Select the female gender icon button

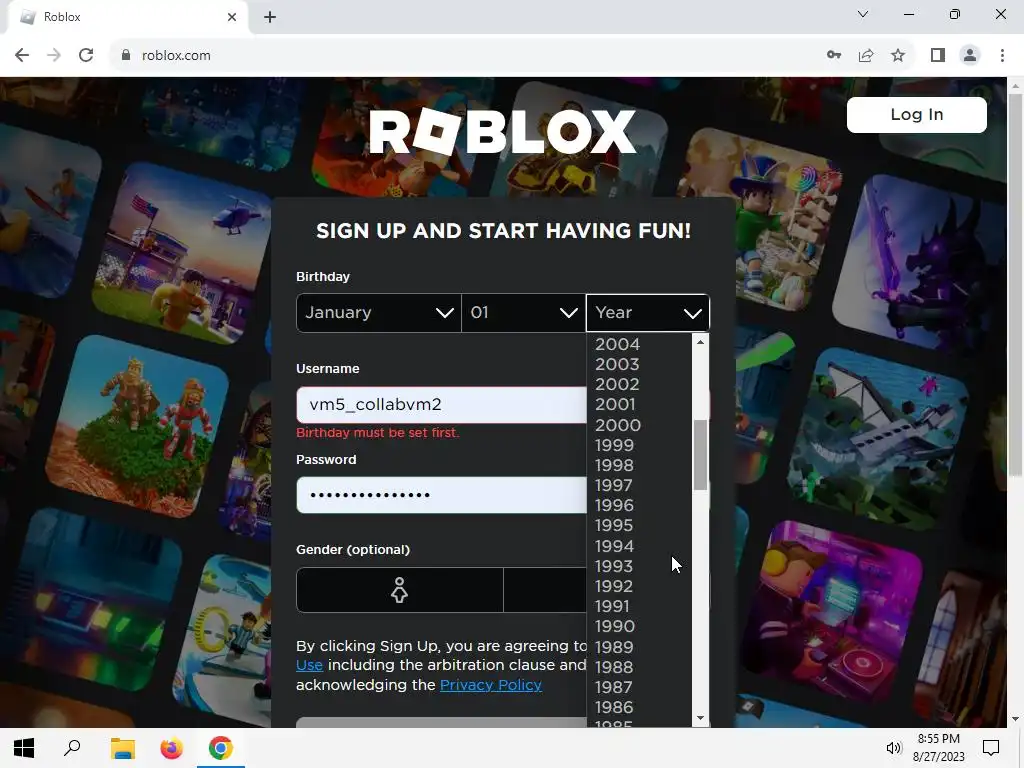point(400,590)
